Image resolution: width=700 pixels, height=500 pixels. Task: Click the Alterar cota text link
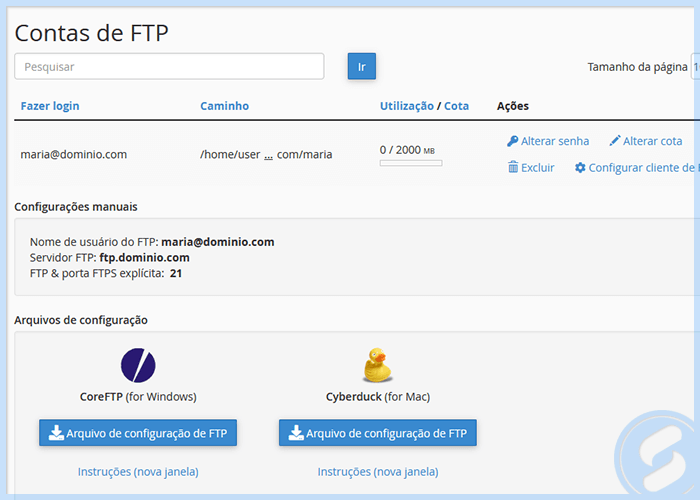[x=652, y=141]
